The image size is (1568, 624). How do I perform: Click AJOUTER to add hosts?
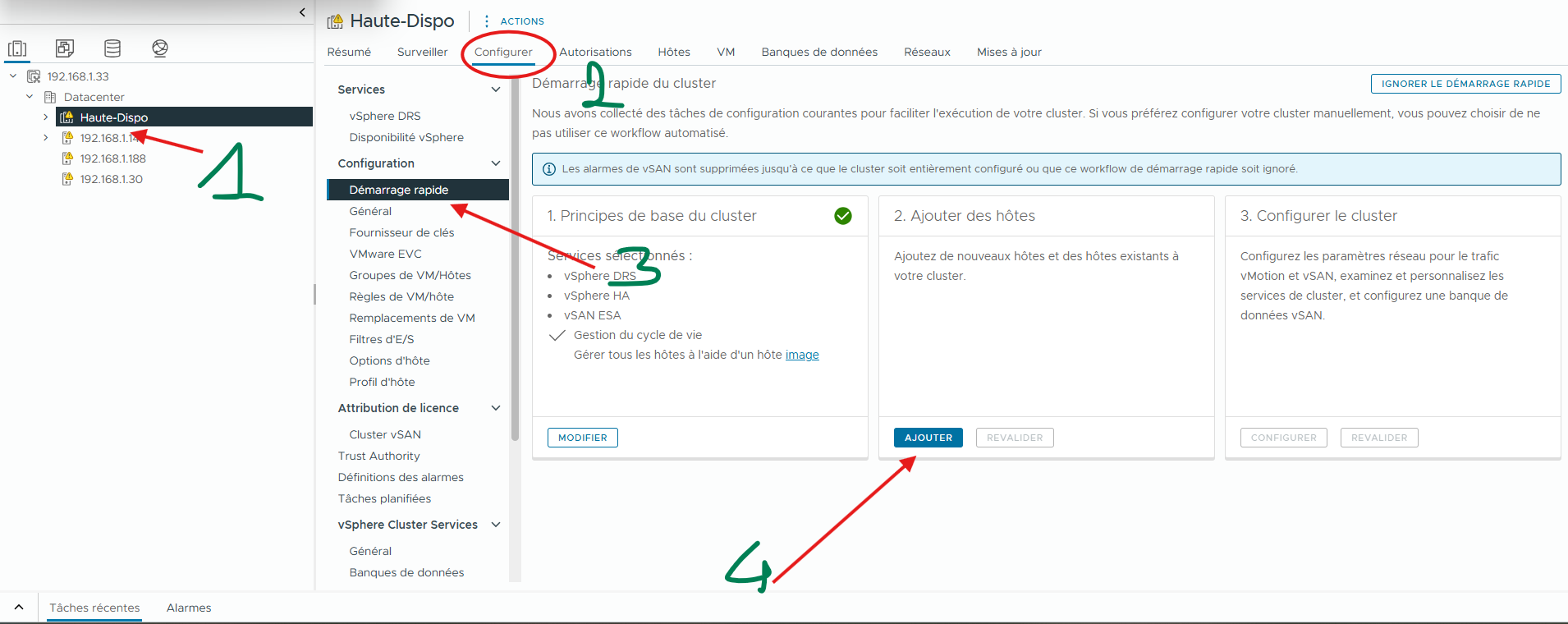coord(928,438)
